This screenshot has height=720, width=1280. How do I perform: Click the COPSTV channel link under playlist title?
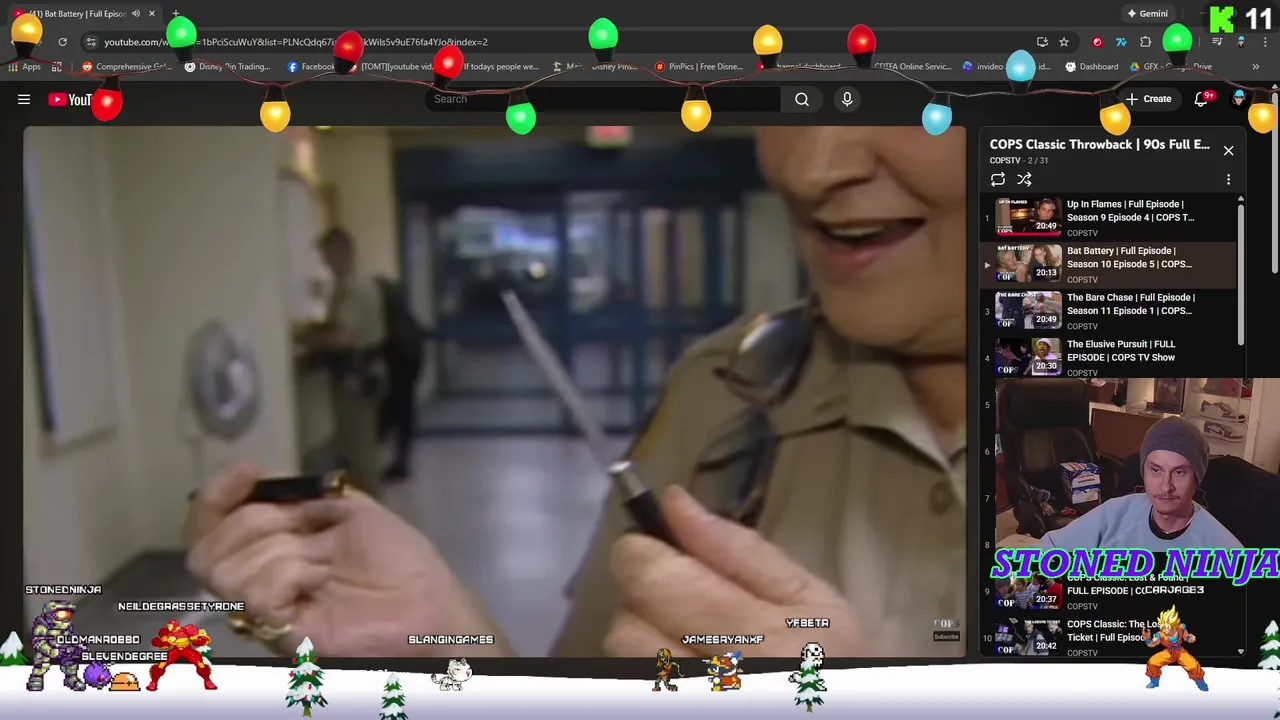[x=1005, y=161]
